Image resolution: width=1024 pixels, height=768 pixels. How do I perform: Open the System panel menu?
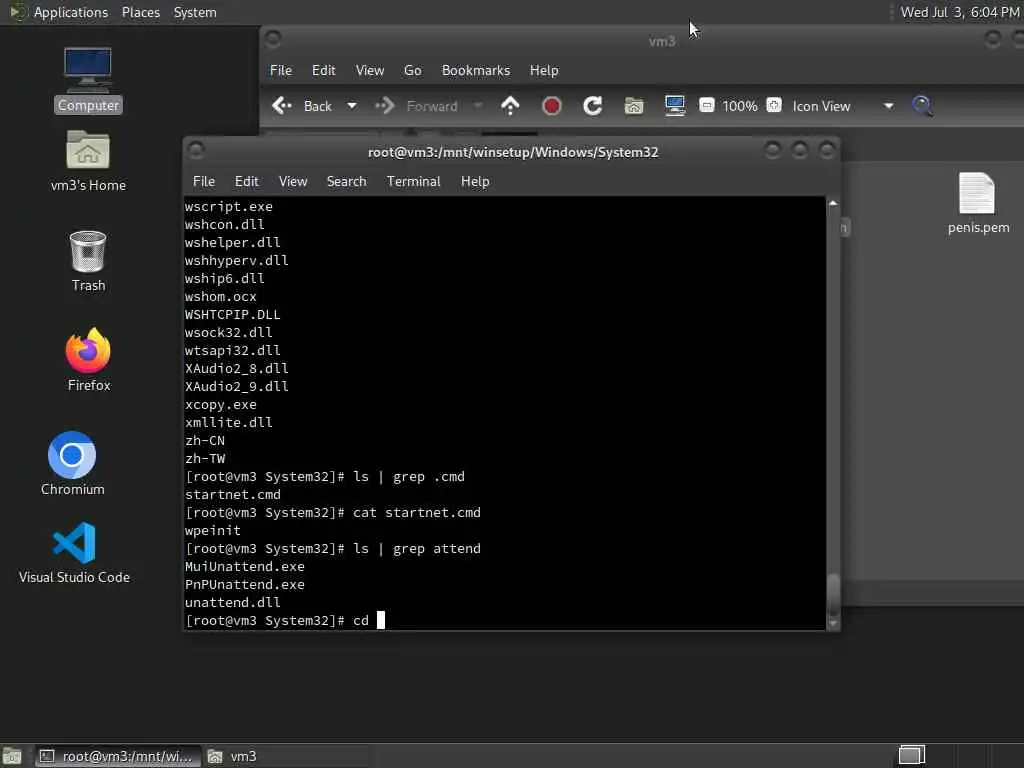195,12
